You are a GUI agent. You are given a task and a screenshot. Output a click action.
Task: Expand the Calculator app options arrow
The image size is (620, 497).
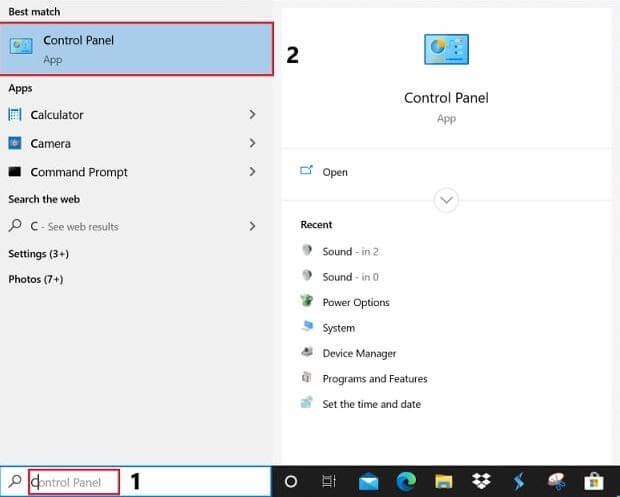(x=252, y=115)
